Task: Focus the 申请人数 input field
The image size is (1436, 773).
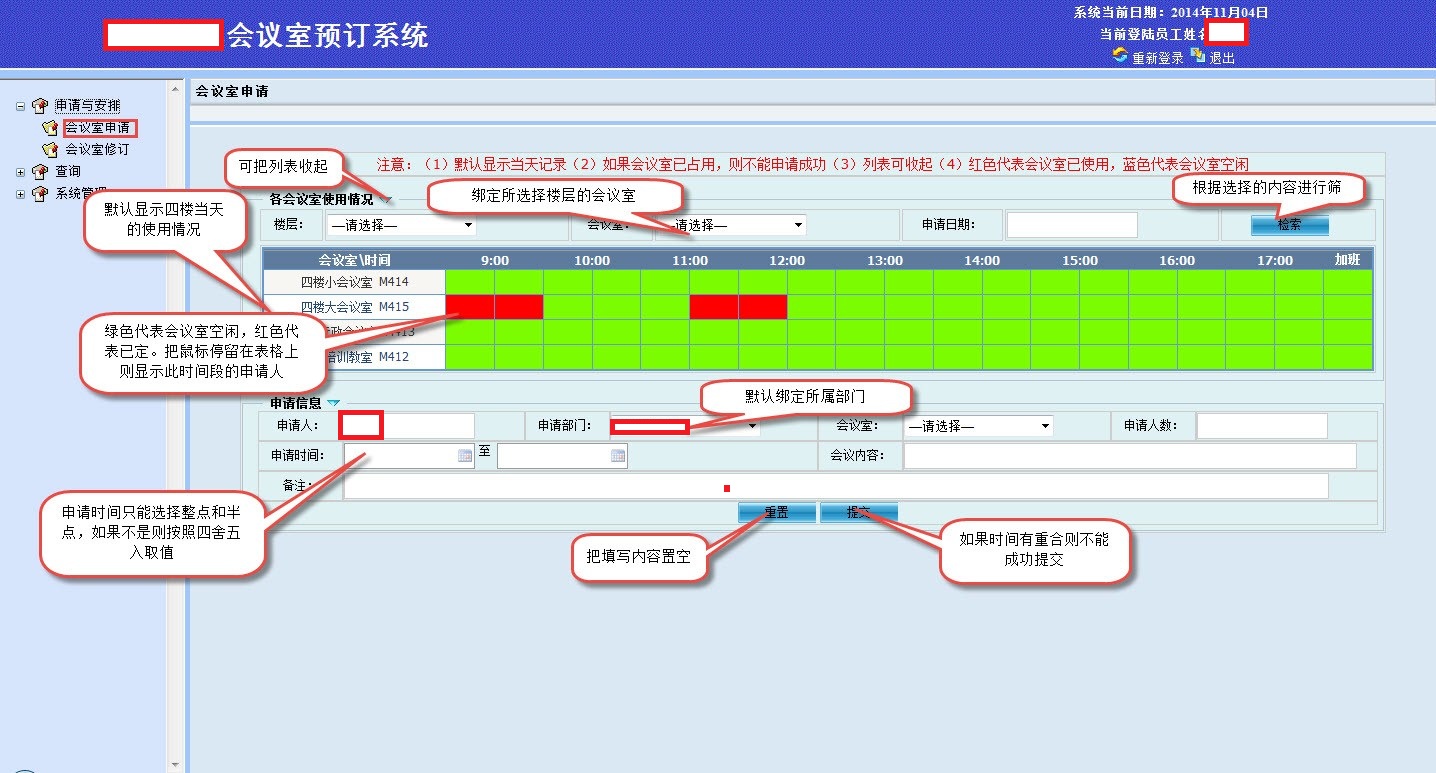Action: coord(1262,426)
